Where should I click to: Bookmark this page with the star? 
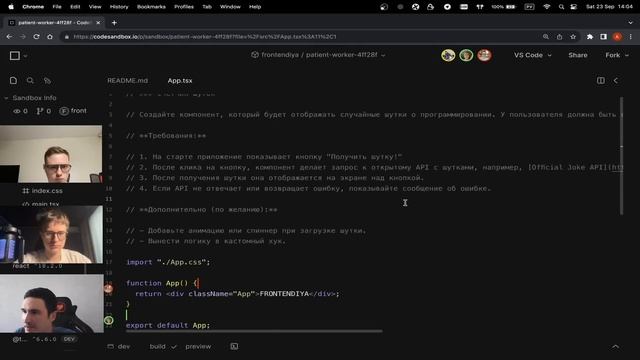point(573,37)
